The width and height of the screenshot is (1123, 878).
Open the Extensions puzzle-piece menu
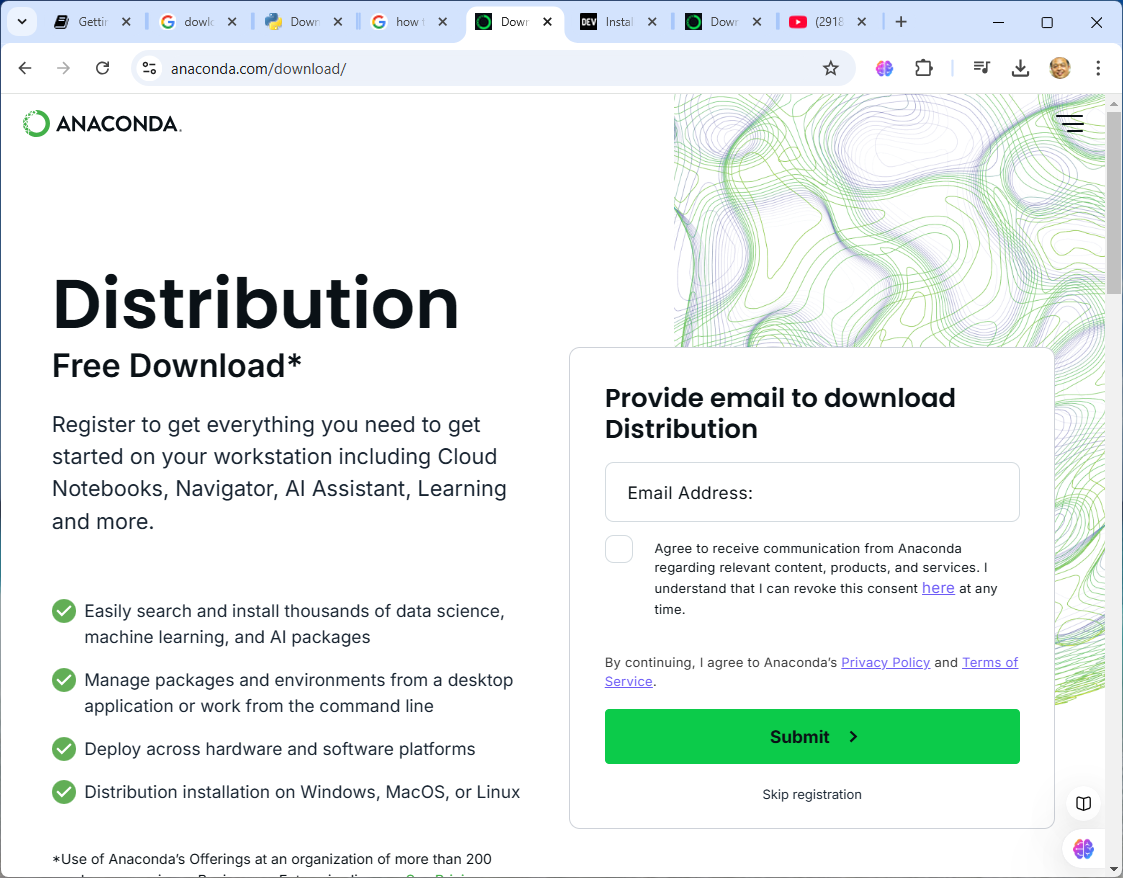click(924, 68)
